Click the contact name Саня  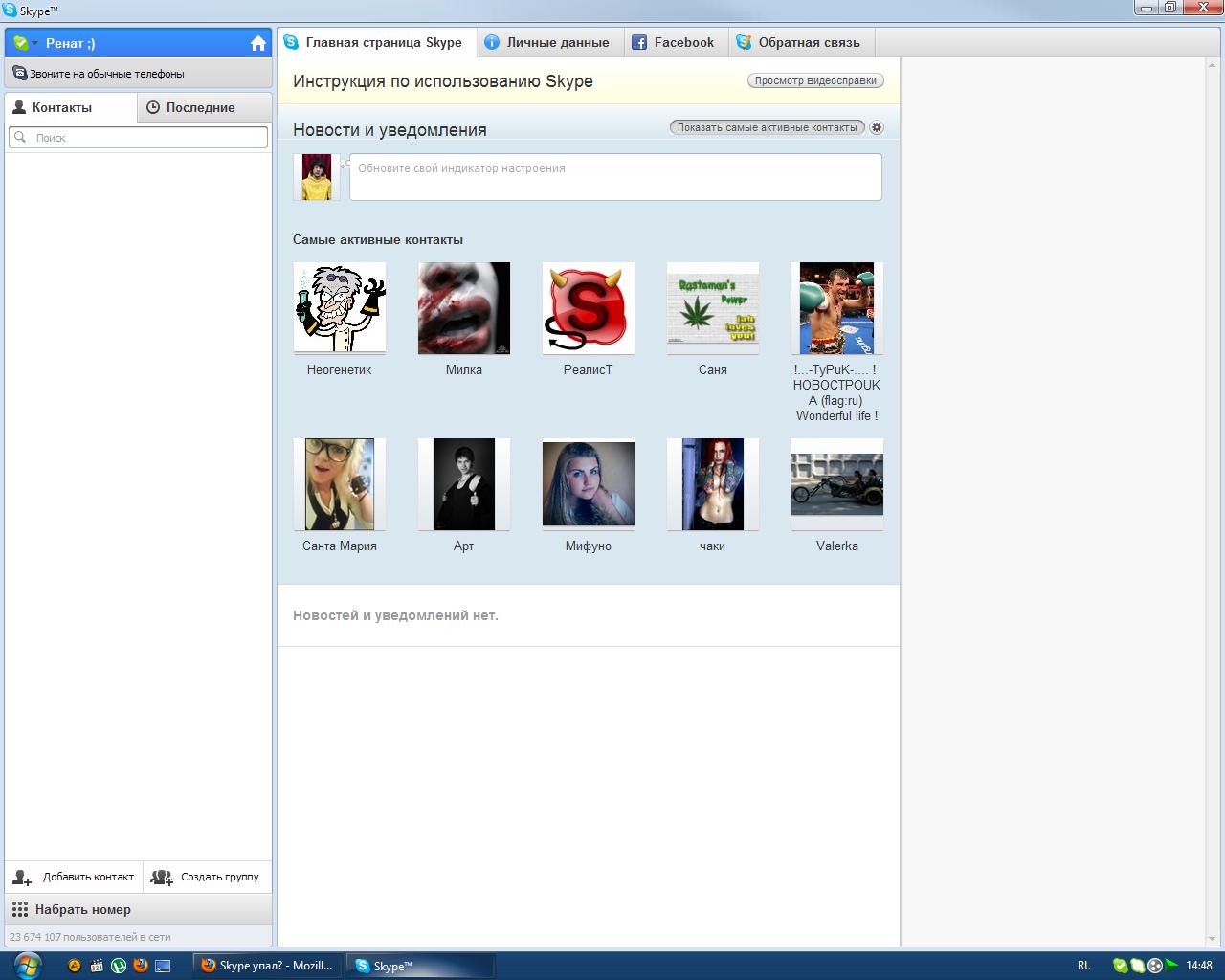point(713,369)
